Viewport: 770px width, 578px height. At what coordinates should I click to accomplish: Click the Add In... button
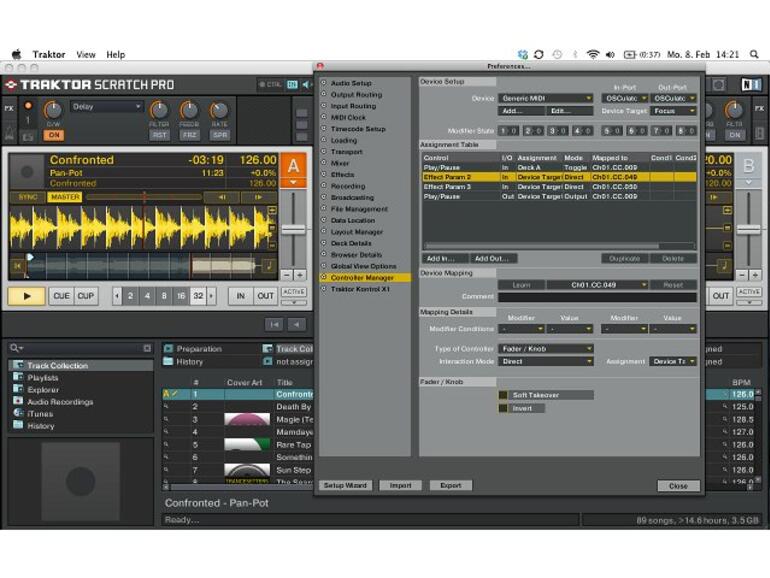click(441, 258)
